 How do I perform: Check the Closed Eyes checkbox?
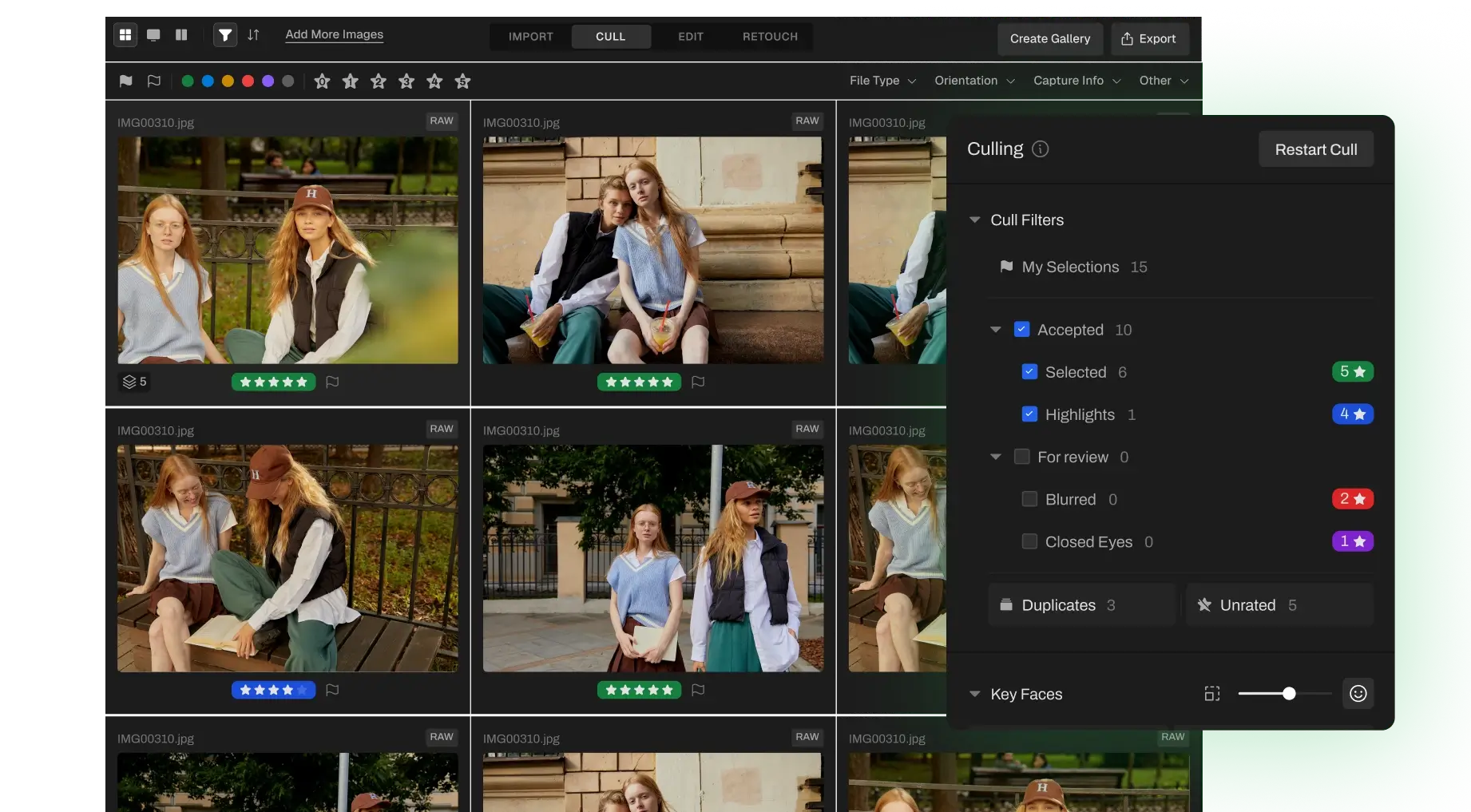[x=1029, y=541]
